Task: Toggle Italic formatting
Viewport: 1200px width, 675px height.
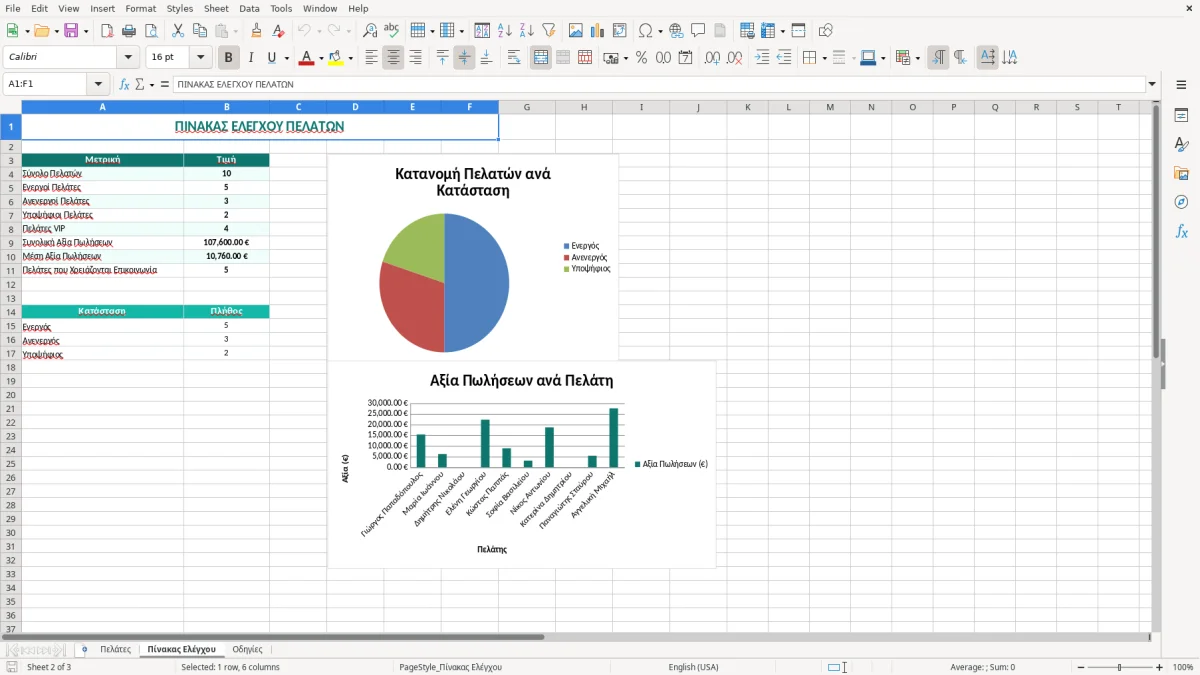Action: point(251,58)
